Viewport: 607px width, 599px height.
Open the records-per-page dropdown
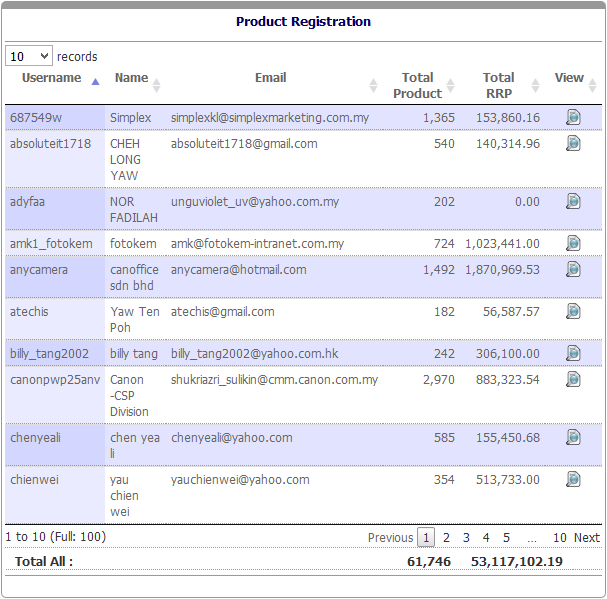(29, 57)
